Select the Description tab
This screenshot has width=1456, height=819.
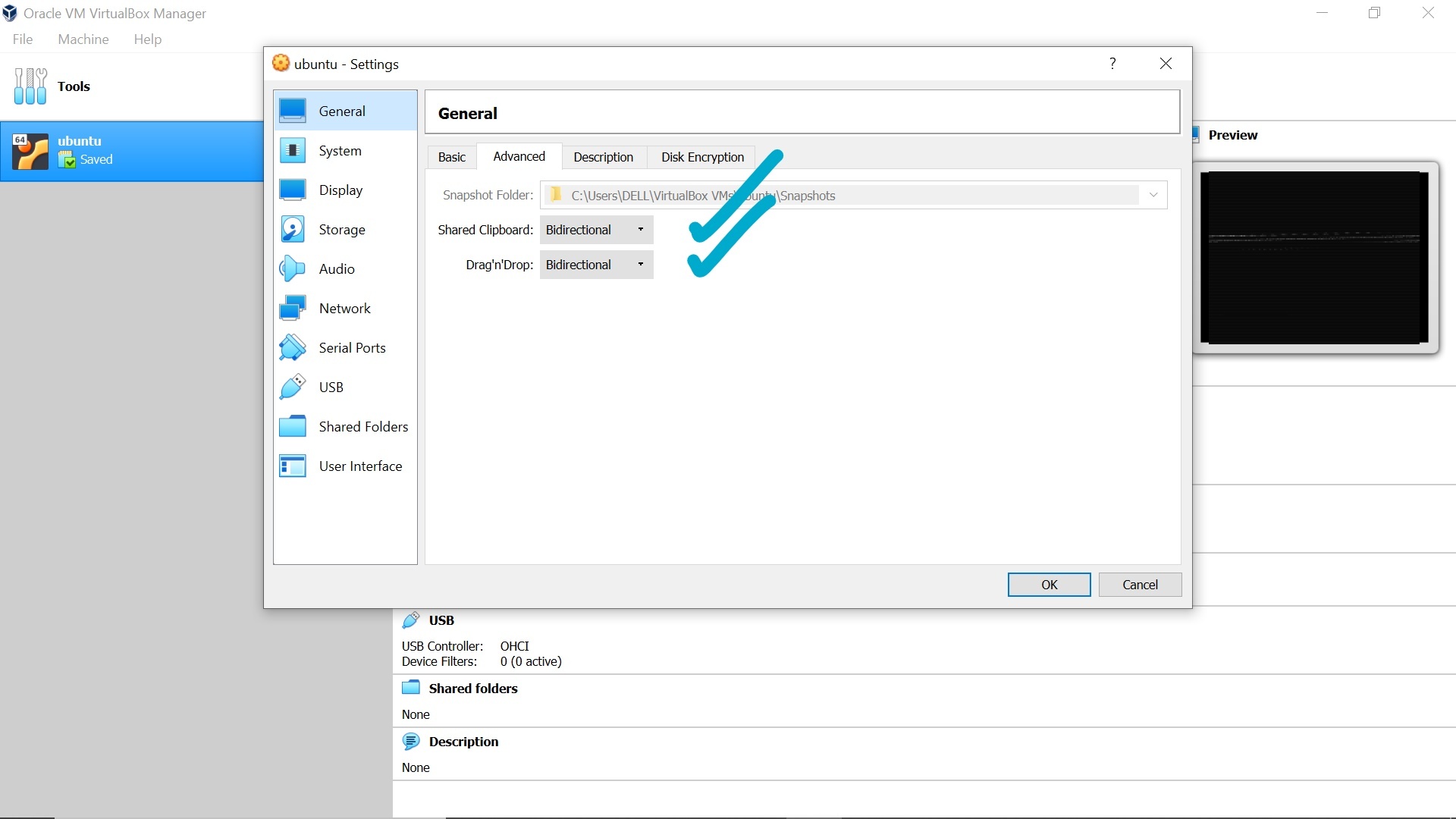tap(603, 156)
